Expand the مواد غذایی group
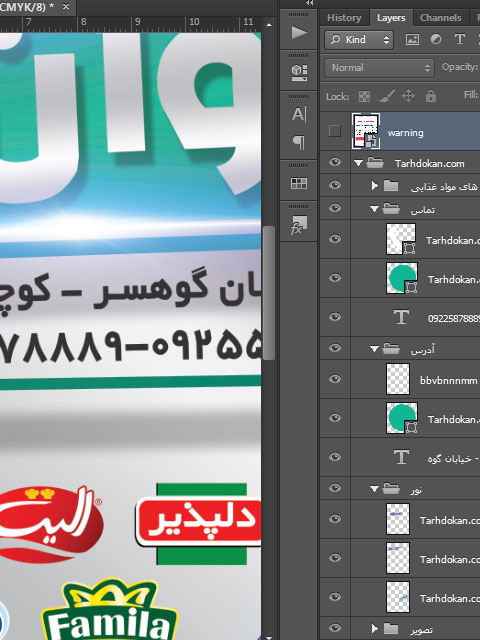 (374, 186)
